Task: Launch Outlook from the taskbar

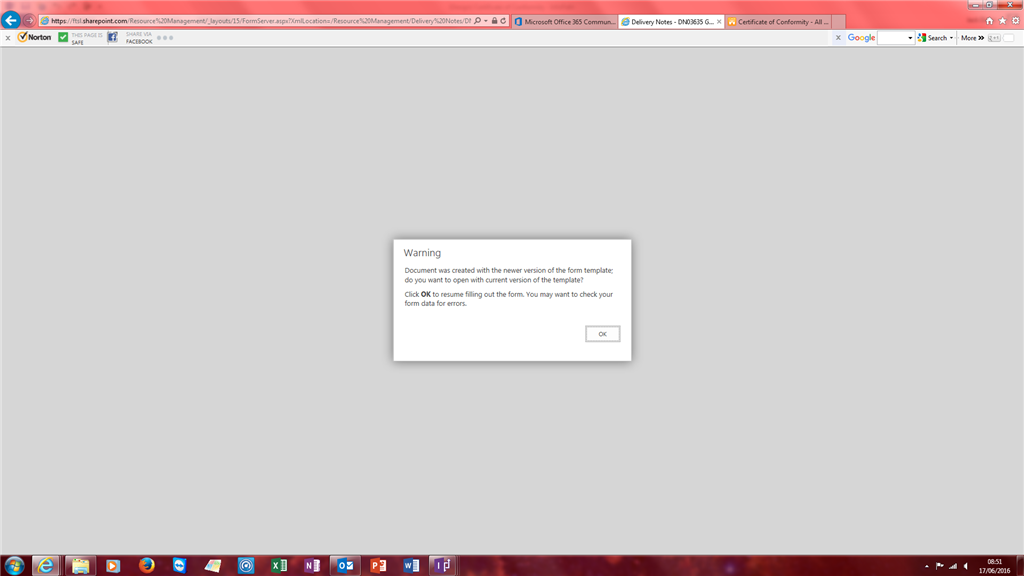Action: coord(345,565)
